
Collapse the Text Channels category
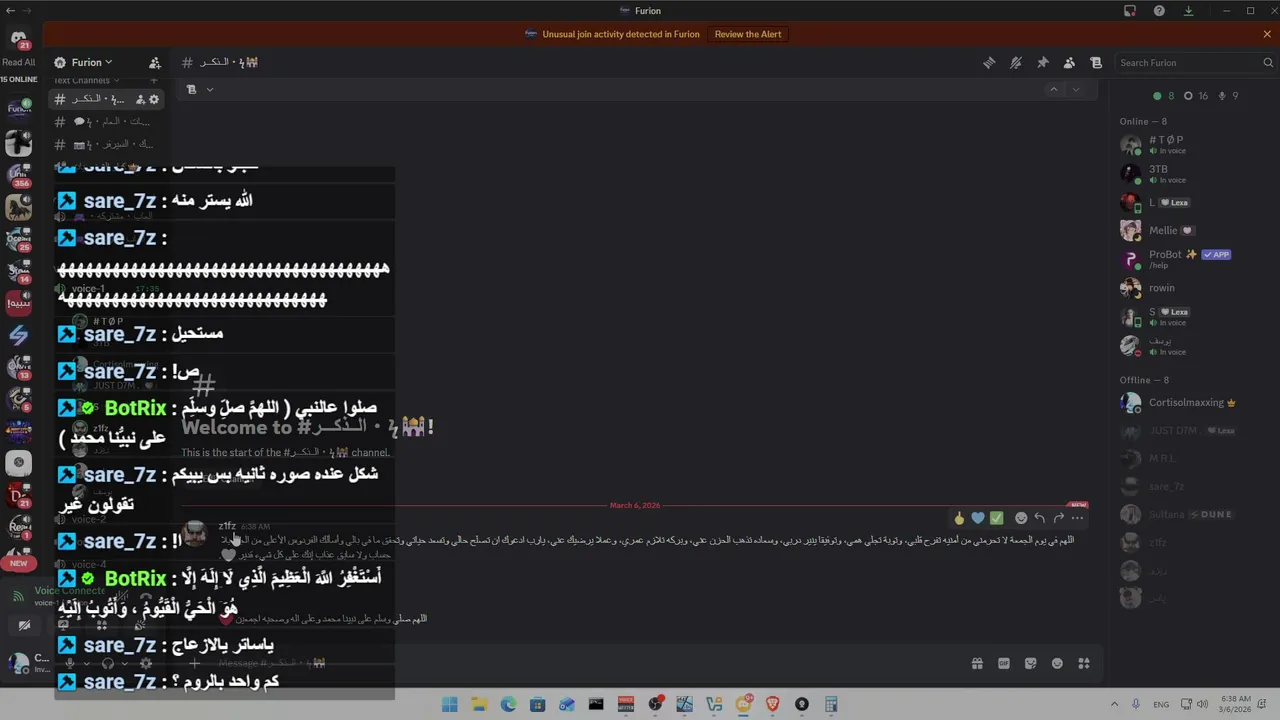(86, 80)
